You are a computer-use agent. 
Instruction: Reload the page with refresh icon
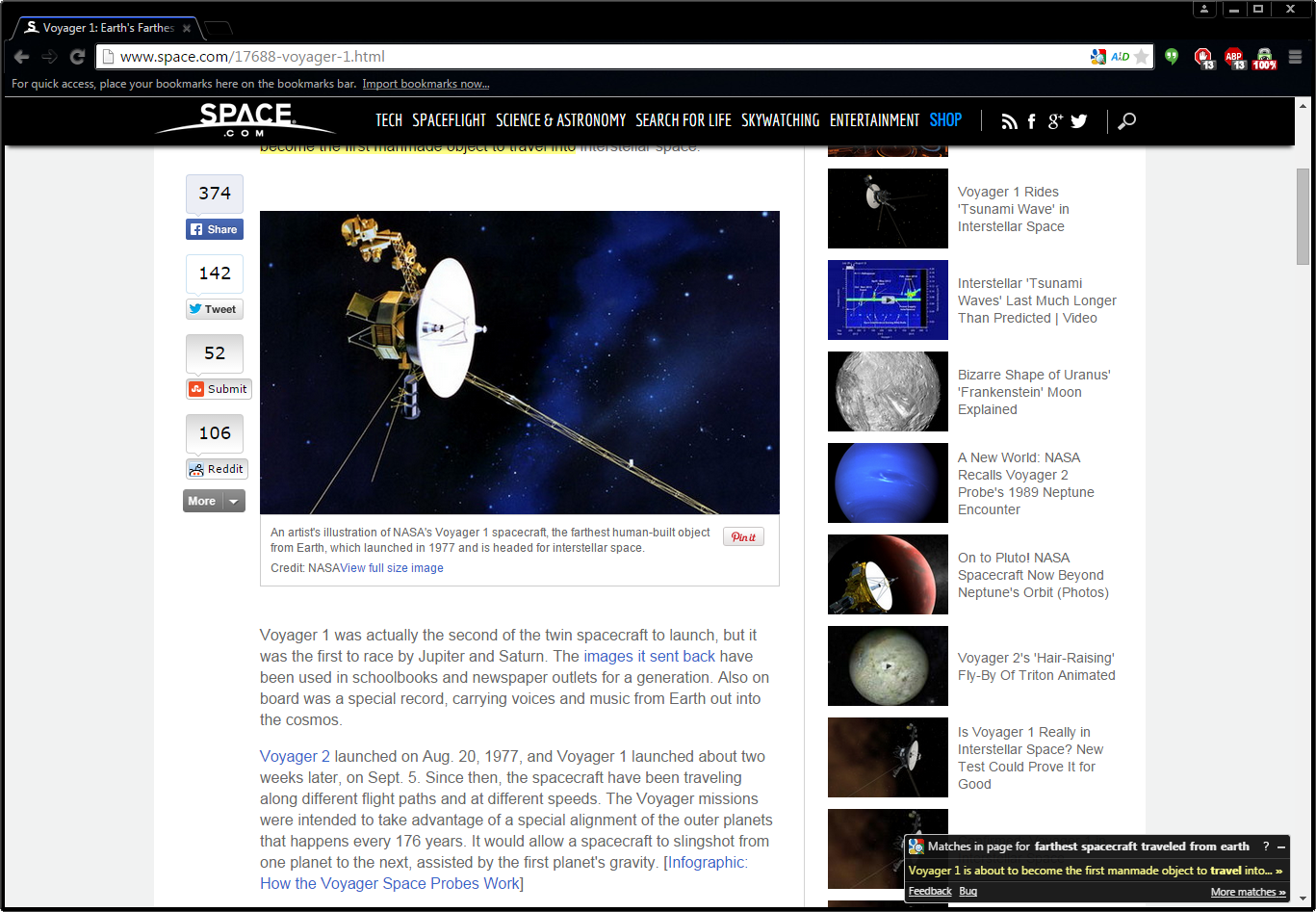(77, 57)
